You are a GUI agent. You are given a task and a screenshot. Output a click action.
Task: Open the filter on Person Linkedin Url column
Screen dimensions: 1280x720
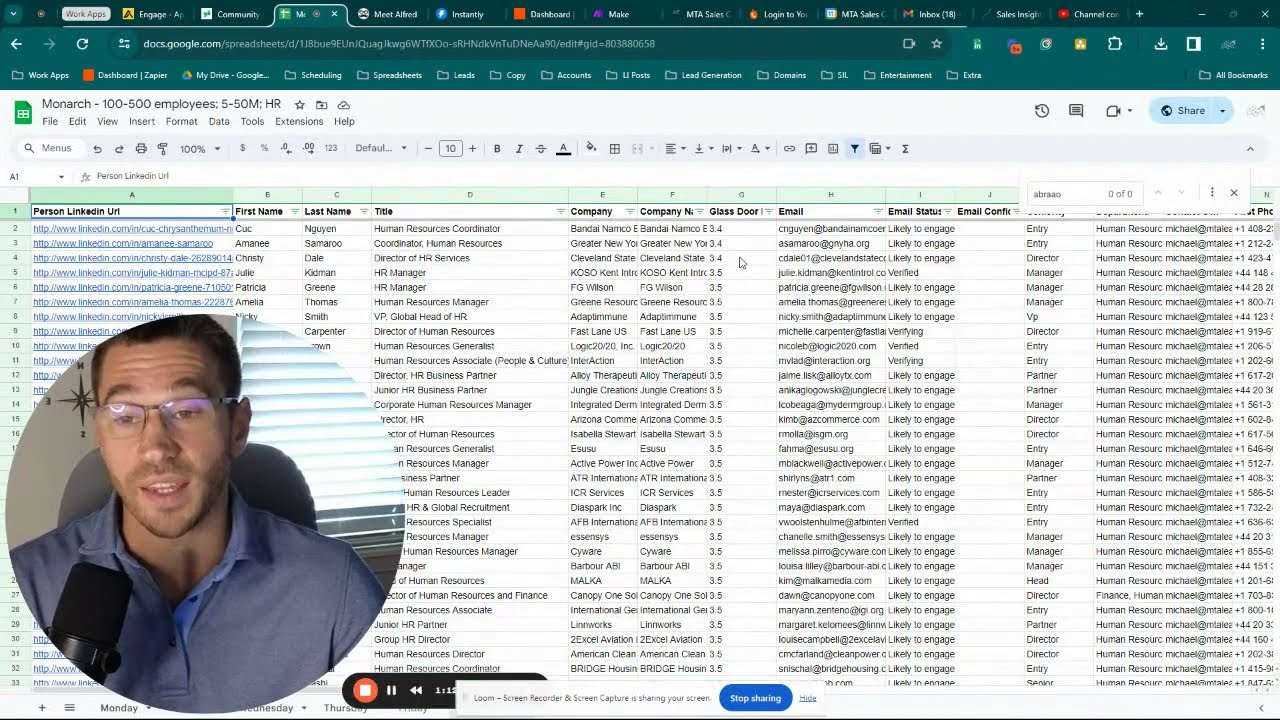click(x=225, y=212)
